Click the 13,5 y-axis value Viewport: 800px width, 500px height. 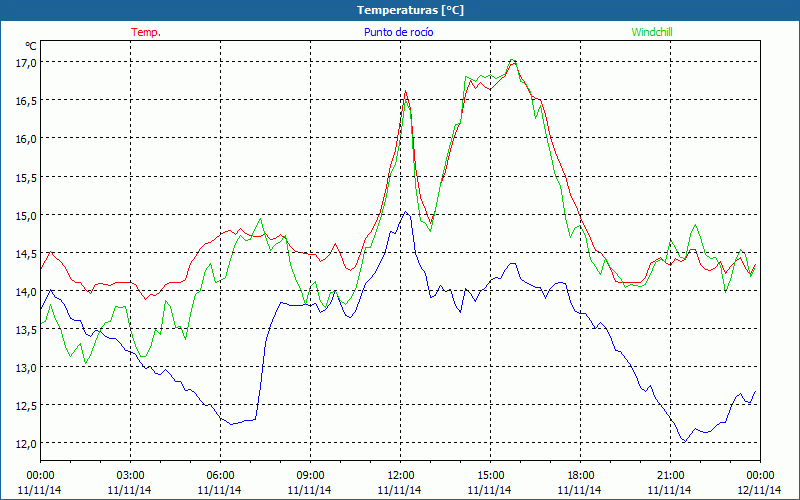click(26, 330)
